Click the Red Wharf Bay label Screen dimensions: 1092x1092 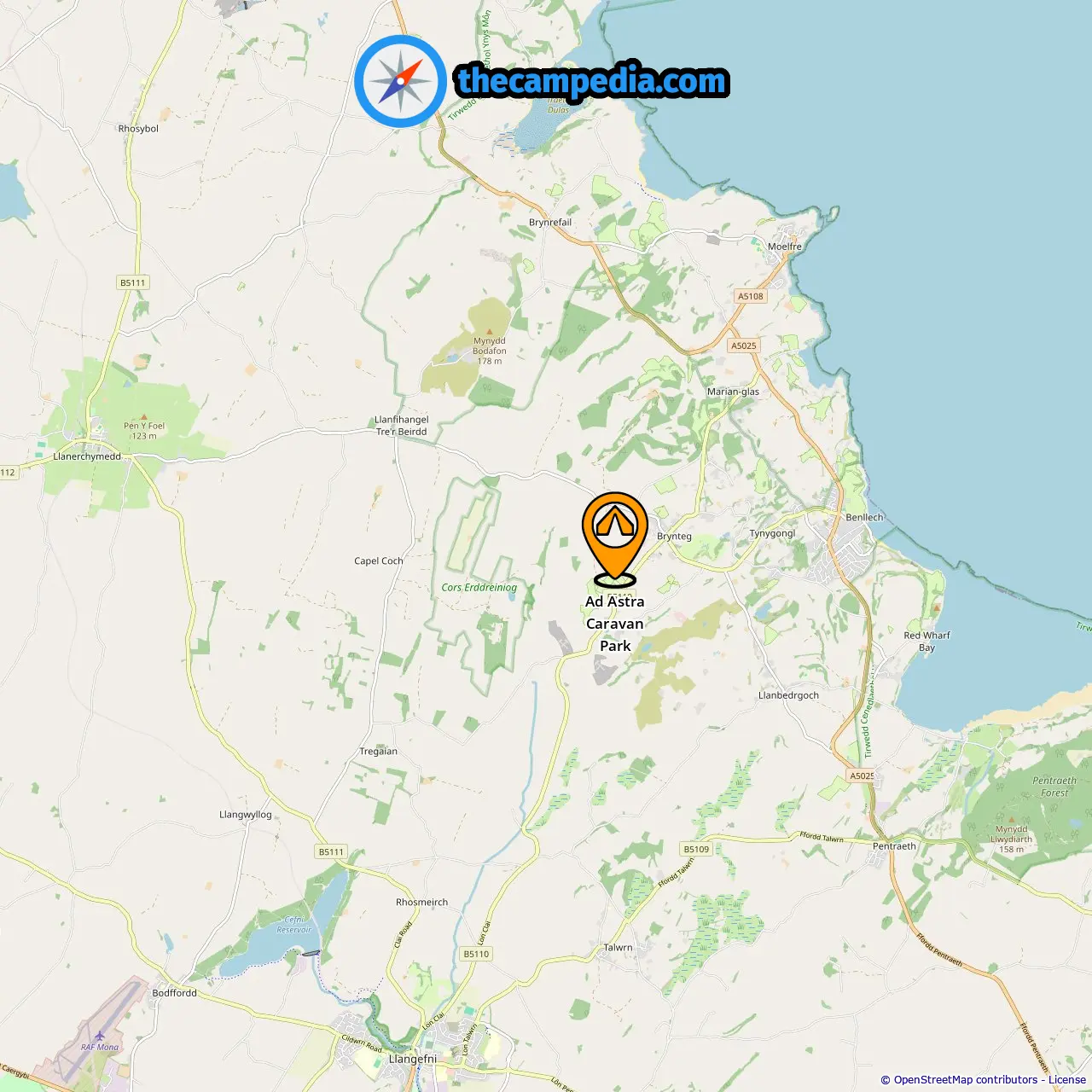pyautogui.click(x=926, y=642)
